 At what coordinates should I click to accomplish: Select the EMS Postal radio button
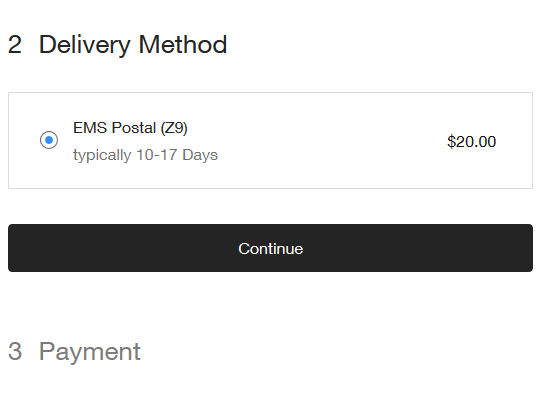click(49, 140)
